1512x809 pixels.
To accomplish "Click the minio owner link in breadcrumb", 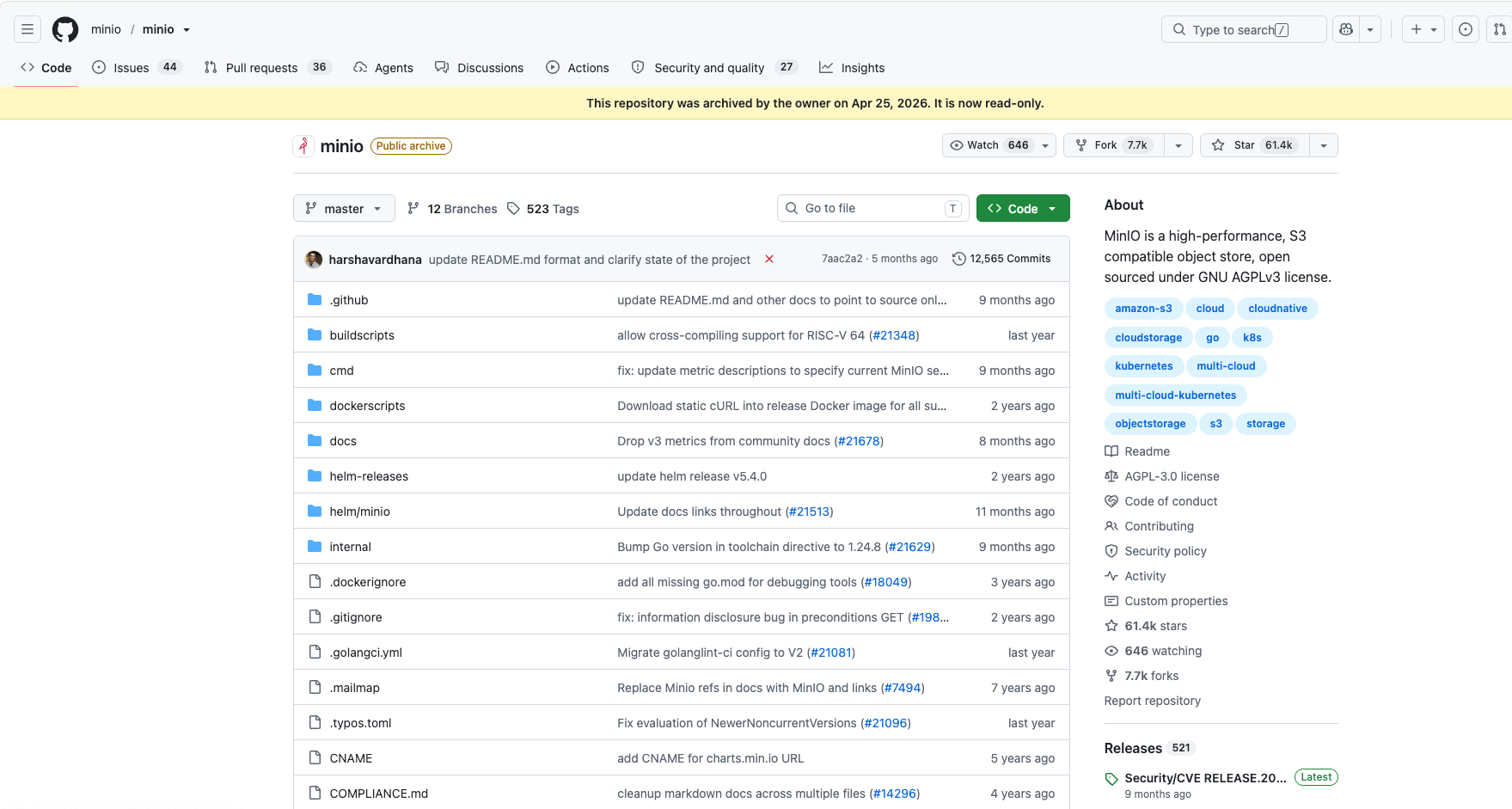I will coord(106,29).
